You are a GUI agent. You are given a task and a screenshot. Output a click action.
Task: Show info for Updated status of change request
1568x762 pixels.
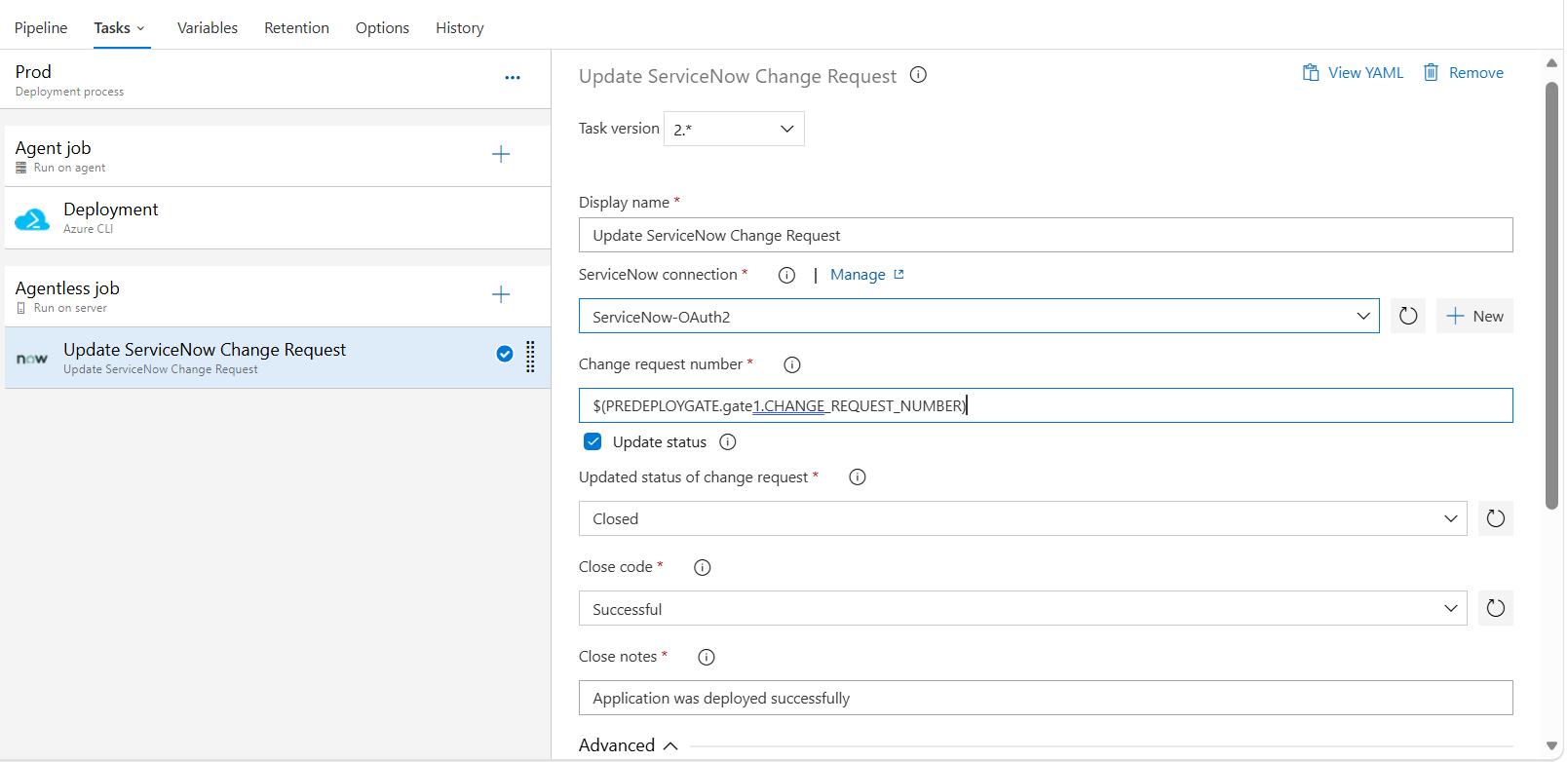pos(858,477)
